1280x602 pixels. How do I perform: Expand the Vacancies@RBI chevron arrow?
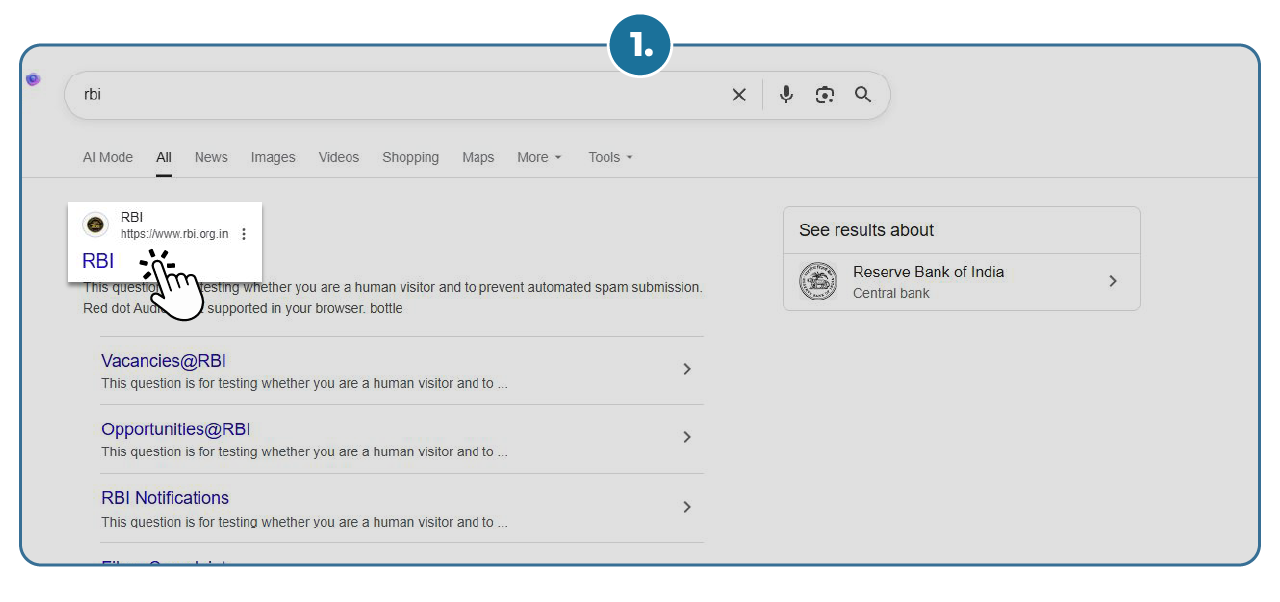click(x=687, y=369)
